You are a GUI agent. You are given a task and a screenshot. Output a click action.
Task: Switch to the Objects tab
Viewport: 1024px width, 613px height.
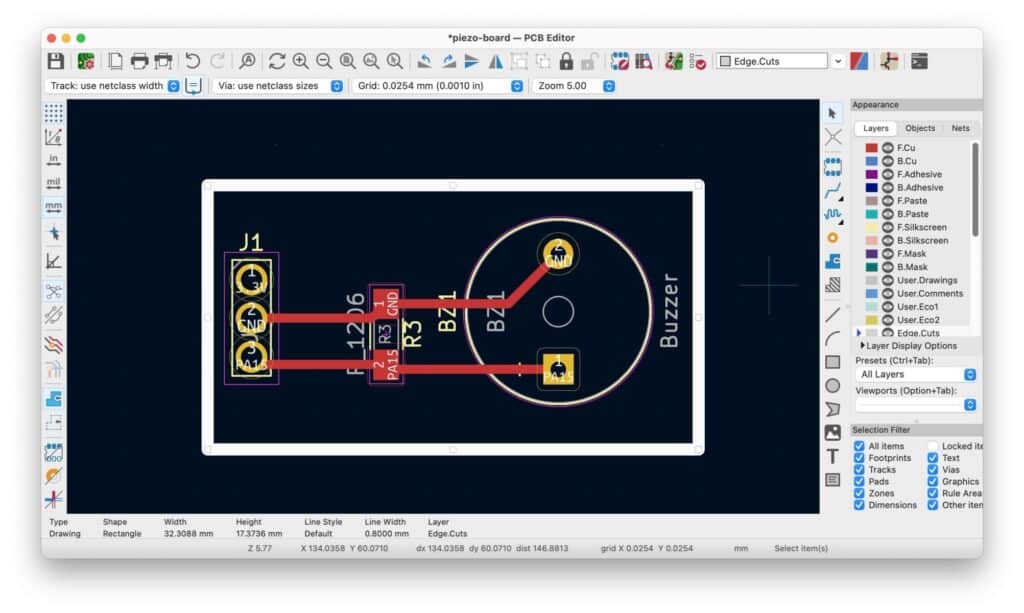tap(919, 129)
